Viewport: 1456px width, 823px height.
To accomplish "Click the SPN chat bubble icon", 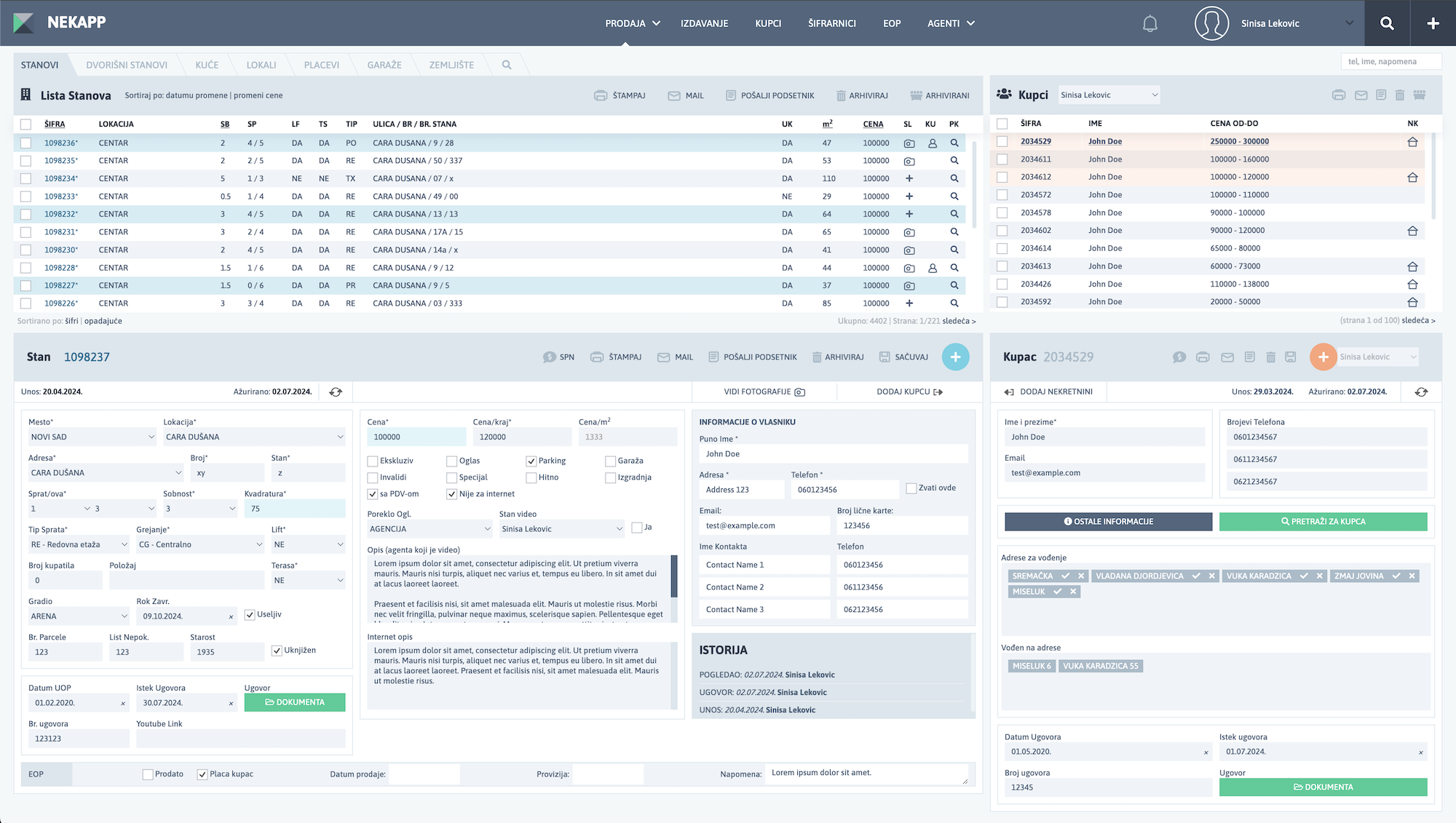I will [x=550, y=357].
